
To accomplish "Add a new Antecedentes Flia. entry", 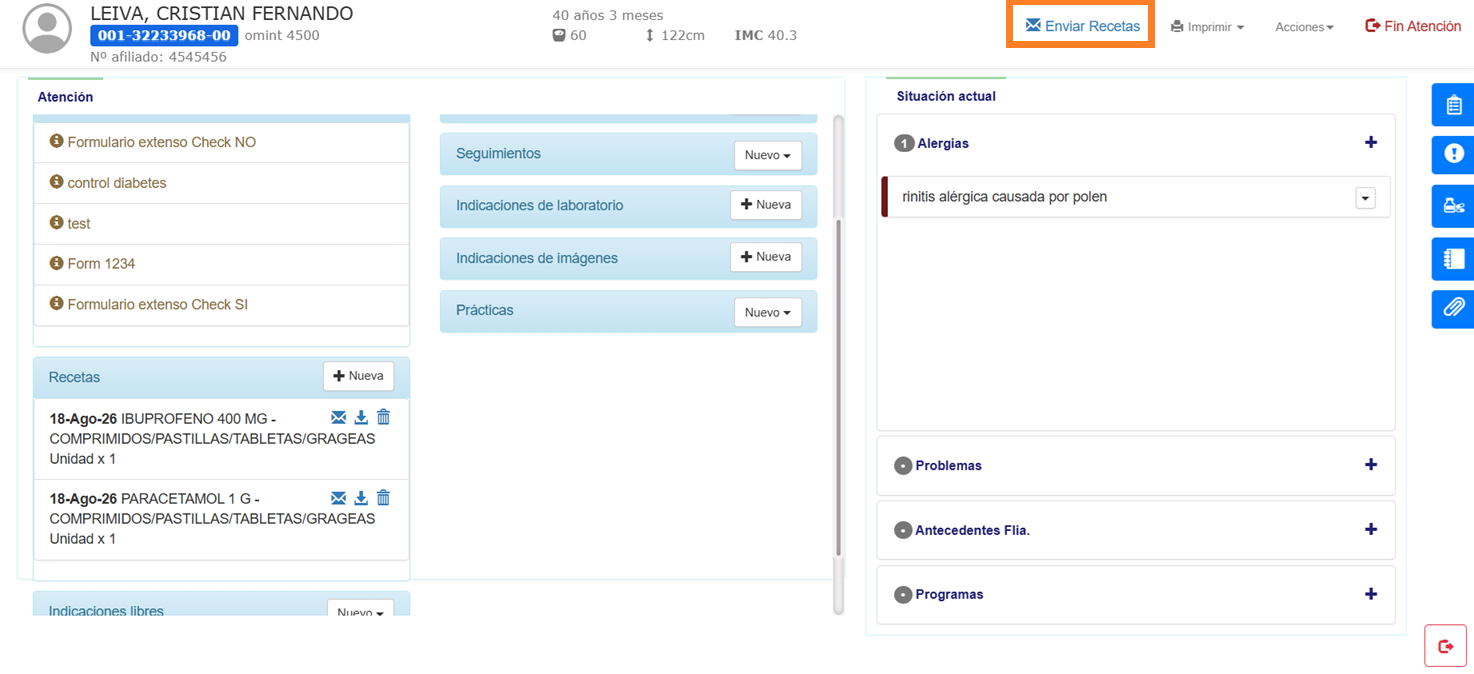I will pyautogui.click(x=1370, y=530).
